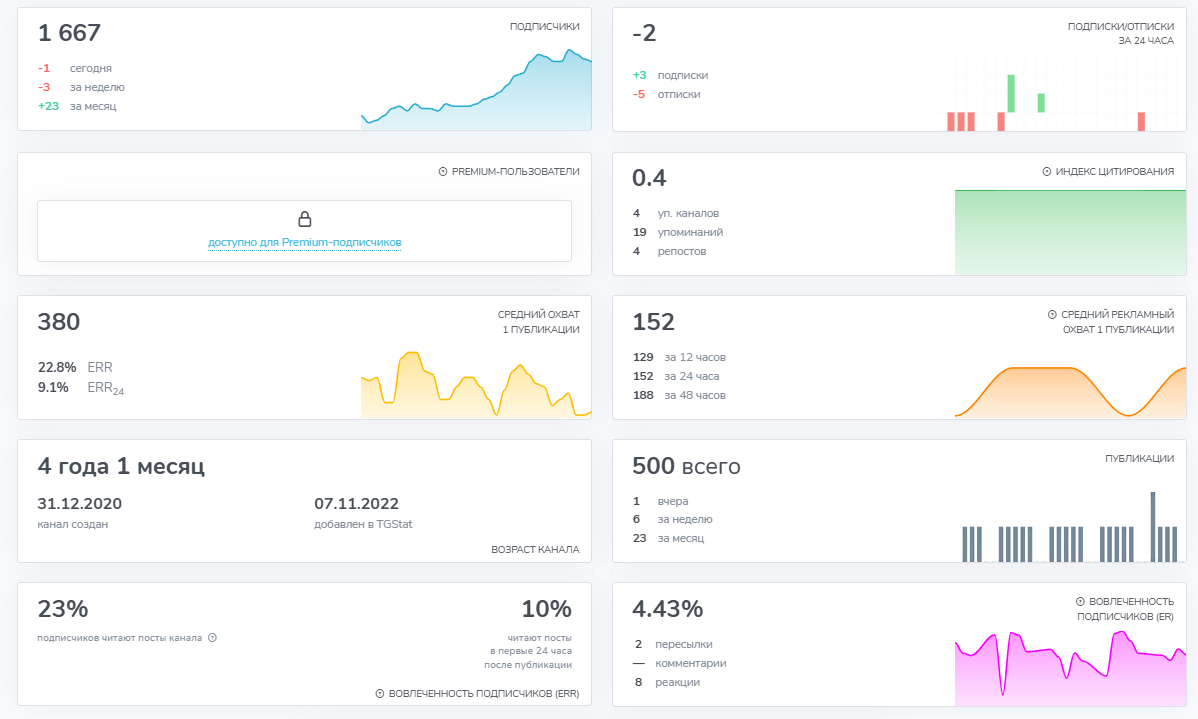Select the '4 уп. каналов' row

click(675, 213)
